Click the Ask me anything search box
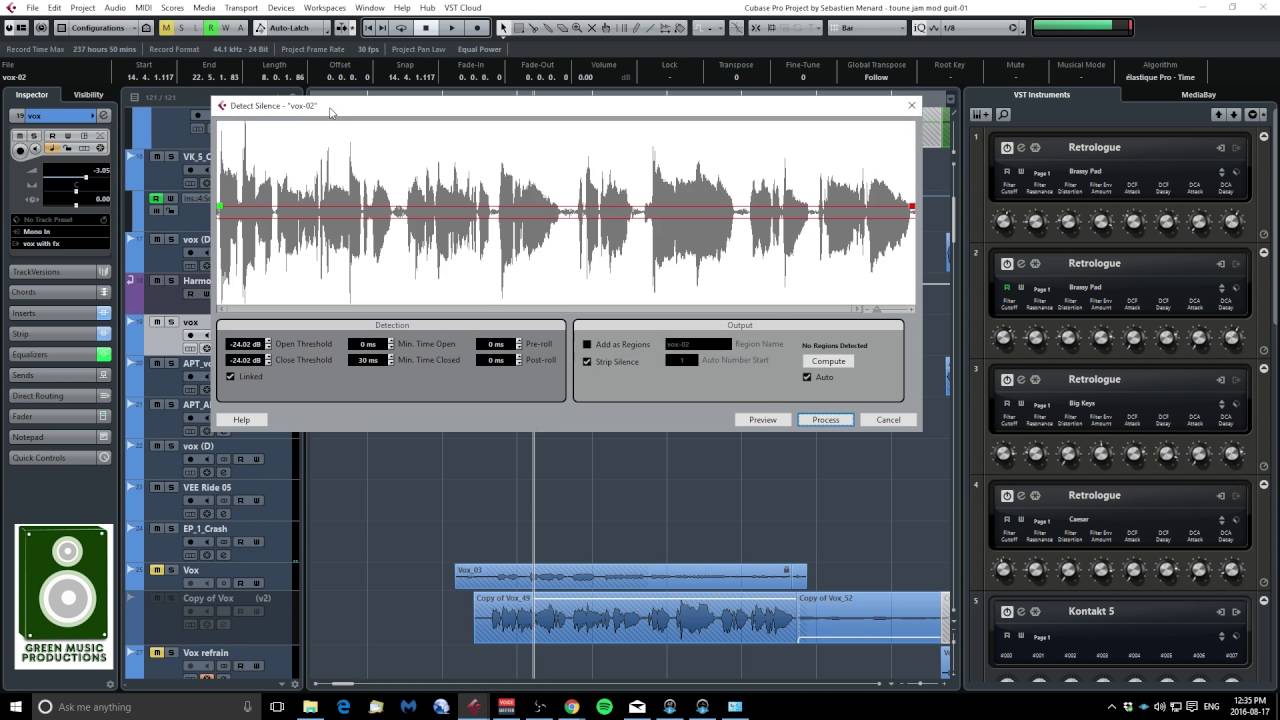This screenshot has width=1280, height=720. click(x=145, y=707)
